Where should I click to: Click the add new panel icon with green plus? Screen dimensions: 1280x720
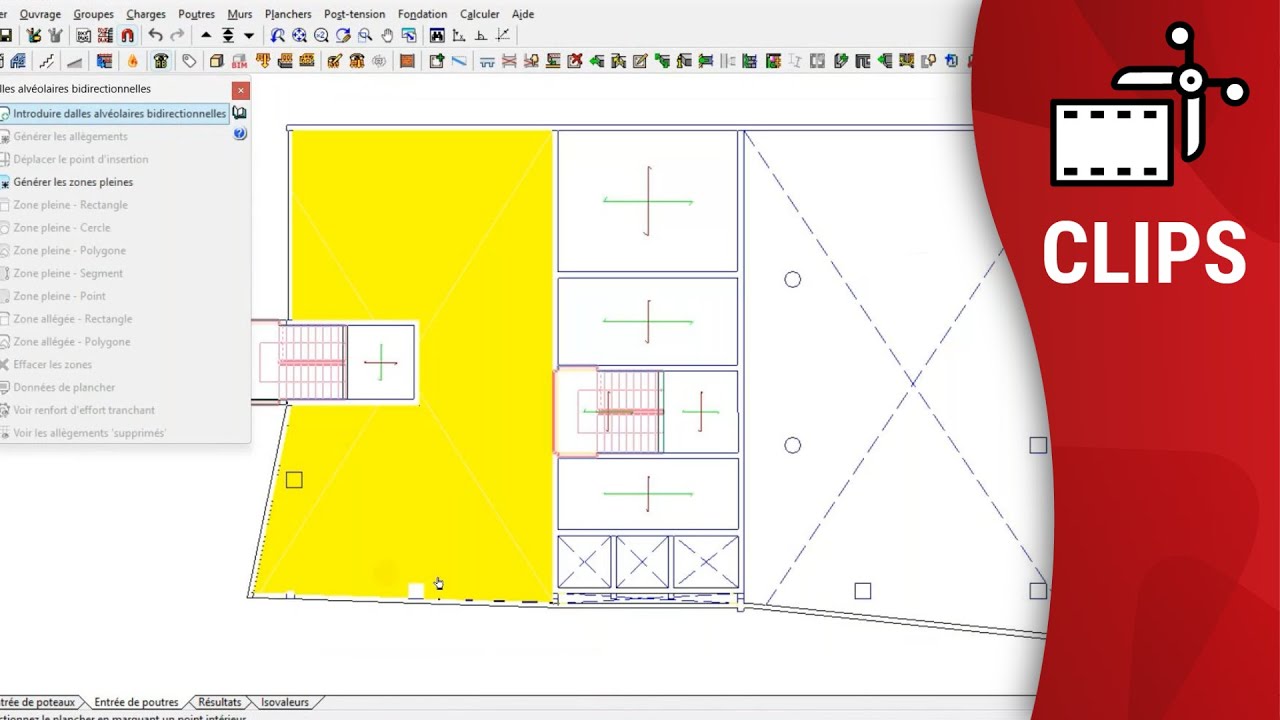(437, 61)
